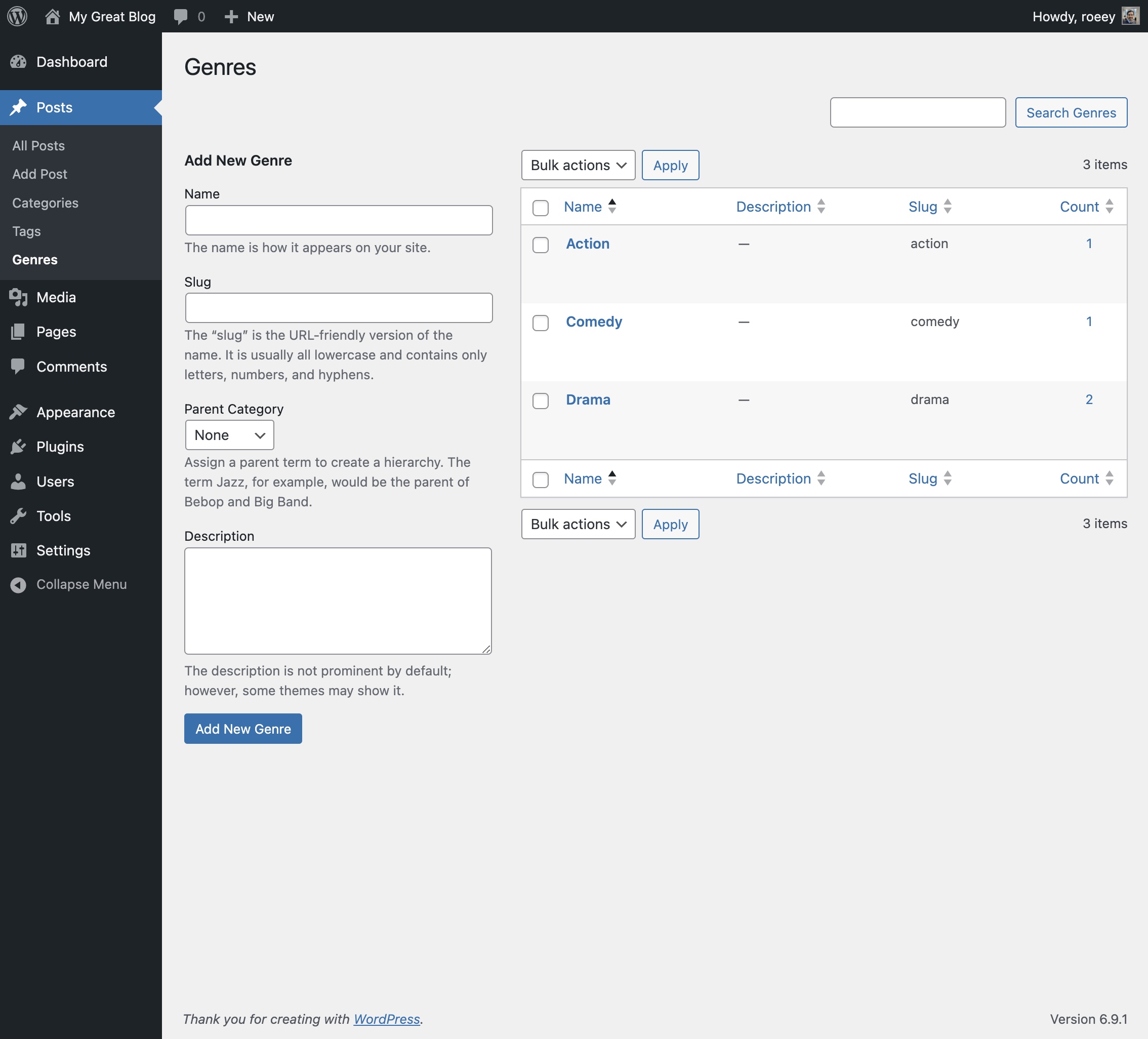Click the WordPress logo icon
Screen dimensions: 1148x1039
(17, 16)
